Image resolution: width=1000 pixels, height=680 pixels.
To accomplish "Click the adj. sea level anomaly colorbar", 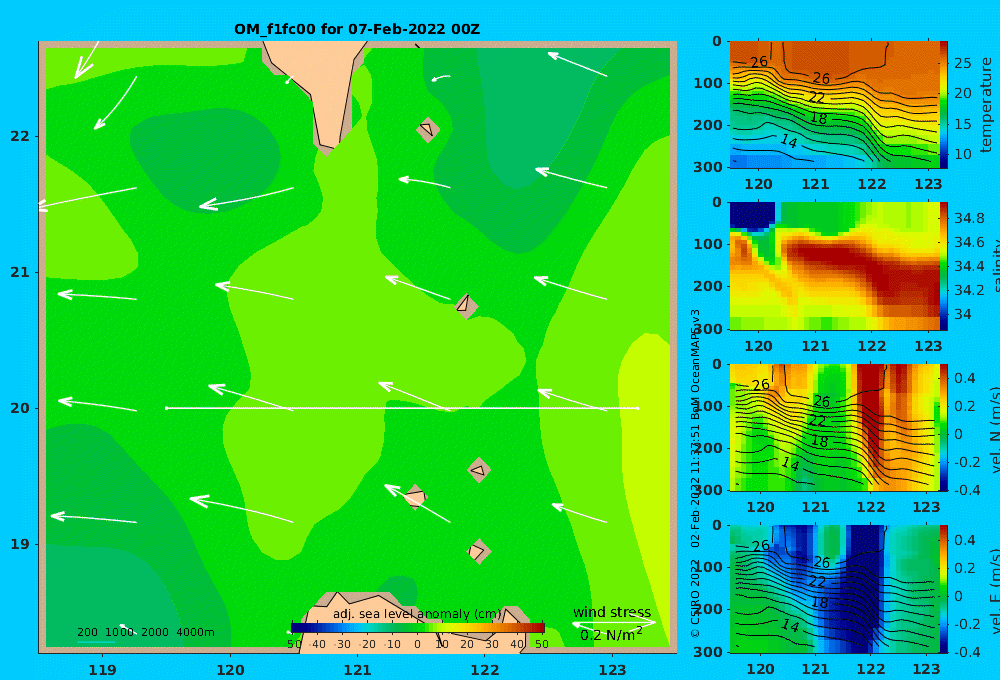I will point(418,628).
